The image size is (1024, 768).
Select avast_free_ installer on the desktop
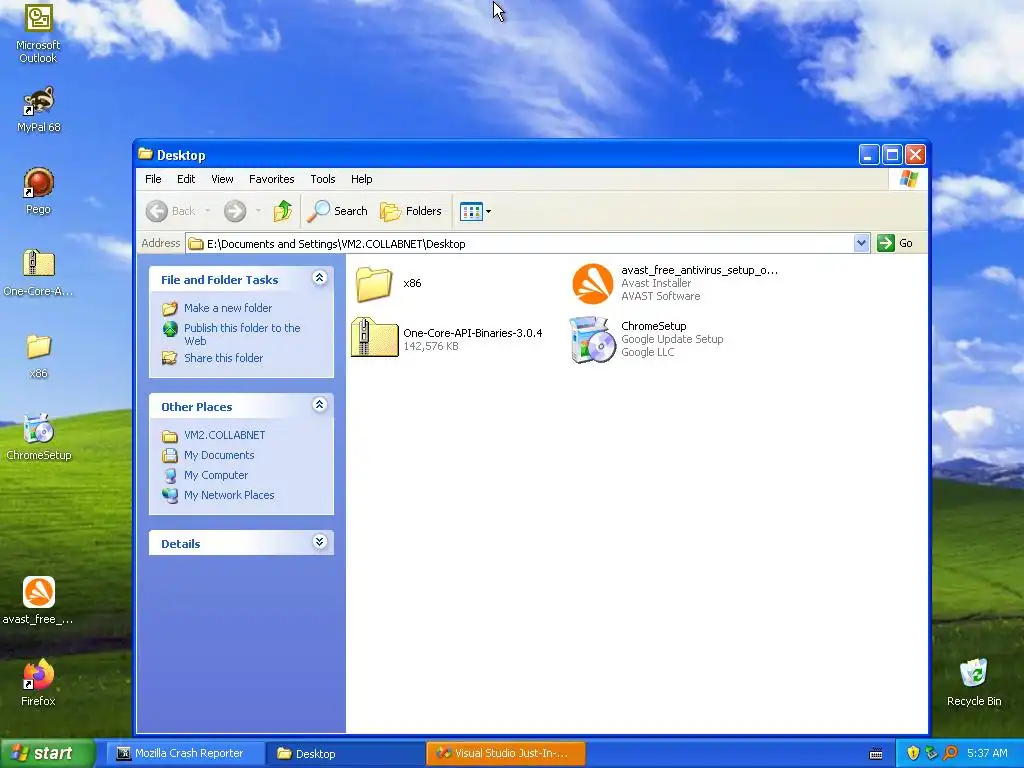pyautogui.click(x=38, y=601)
